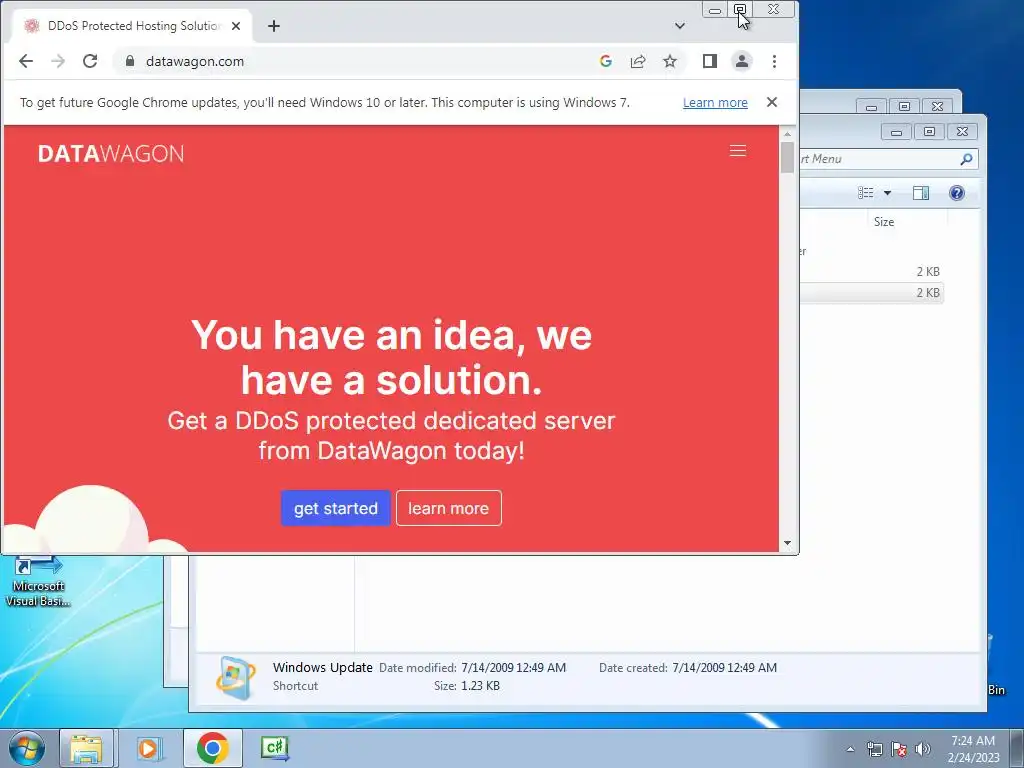
Task: Open Microsoft Visual Basic desktop shortcut
Action: tap(38, 581)
